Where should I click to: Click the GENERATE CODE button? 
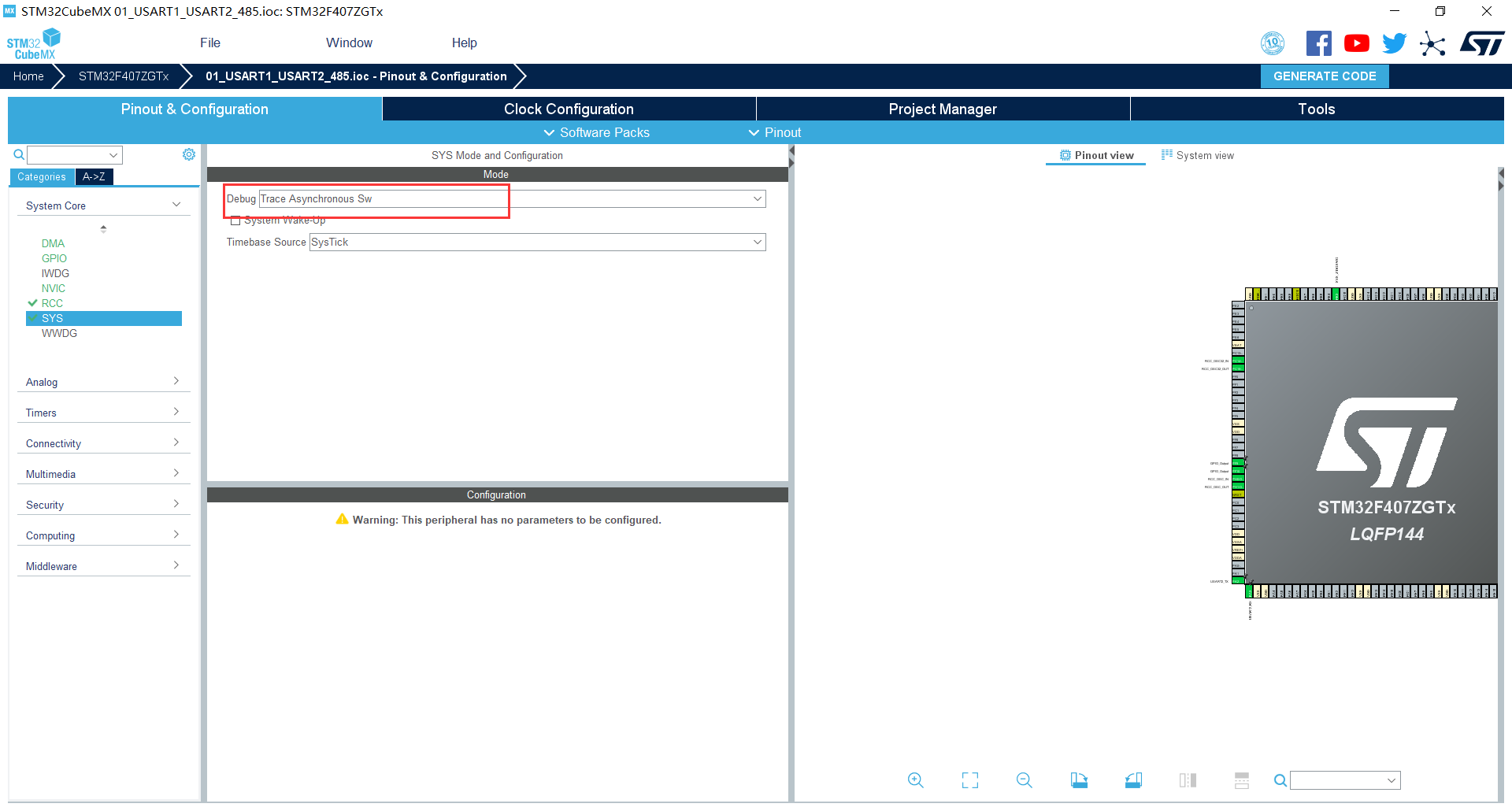(1325, 76)
